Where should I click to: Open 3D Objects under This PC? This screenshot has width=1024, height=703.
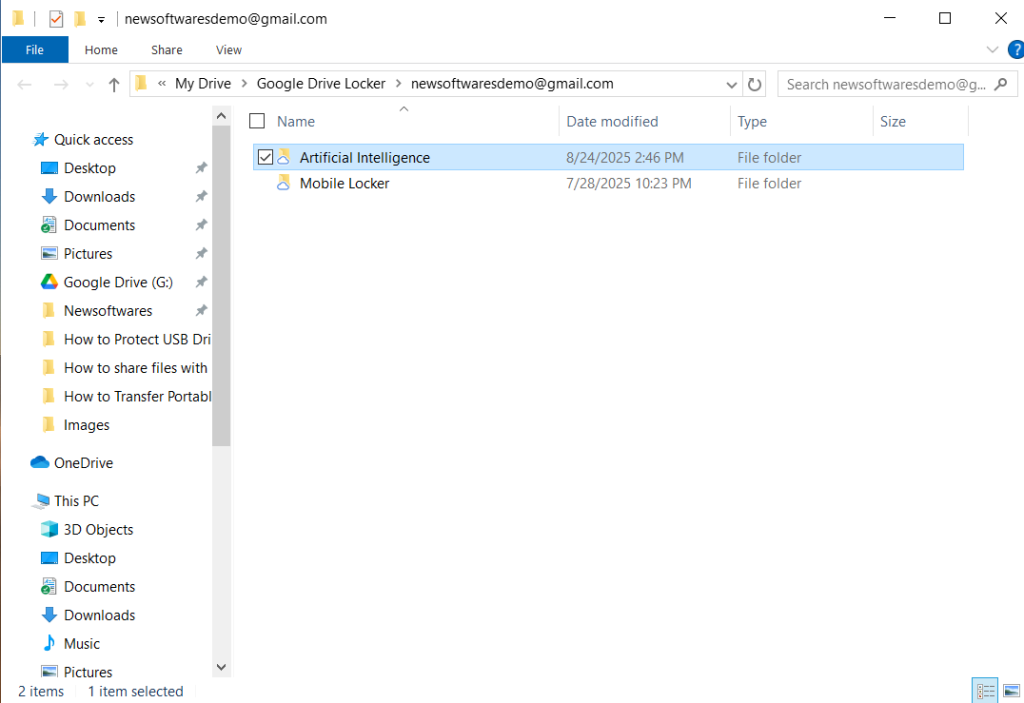coord(98,530)
